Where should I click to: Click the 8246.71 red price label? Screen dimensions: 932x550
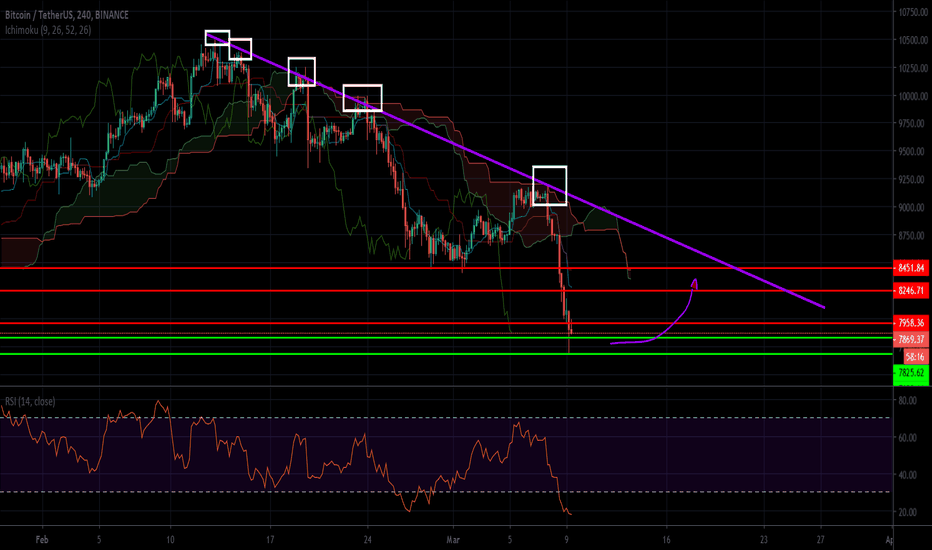point(911,291)
